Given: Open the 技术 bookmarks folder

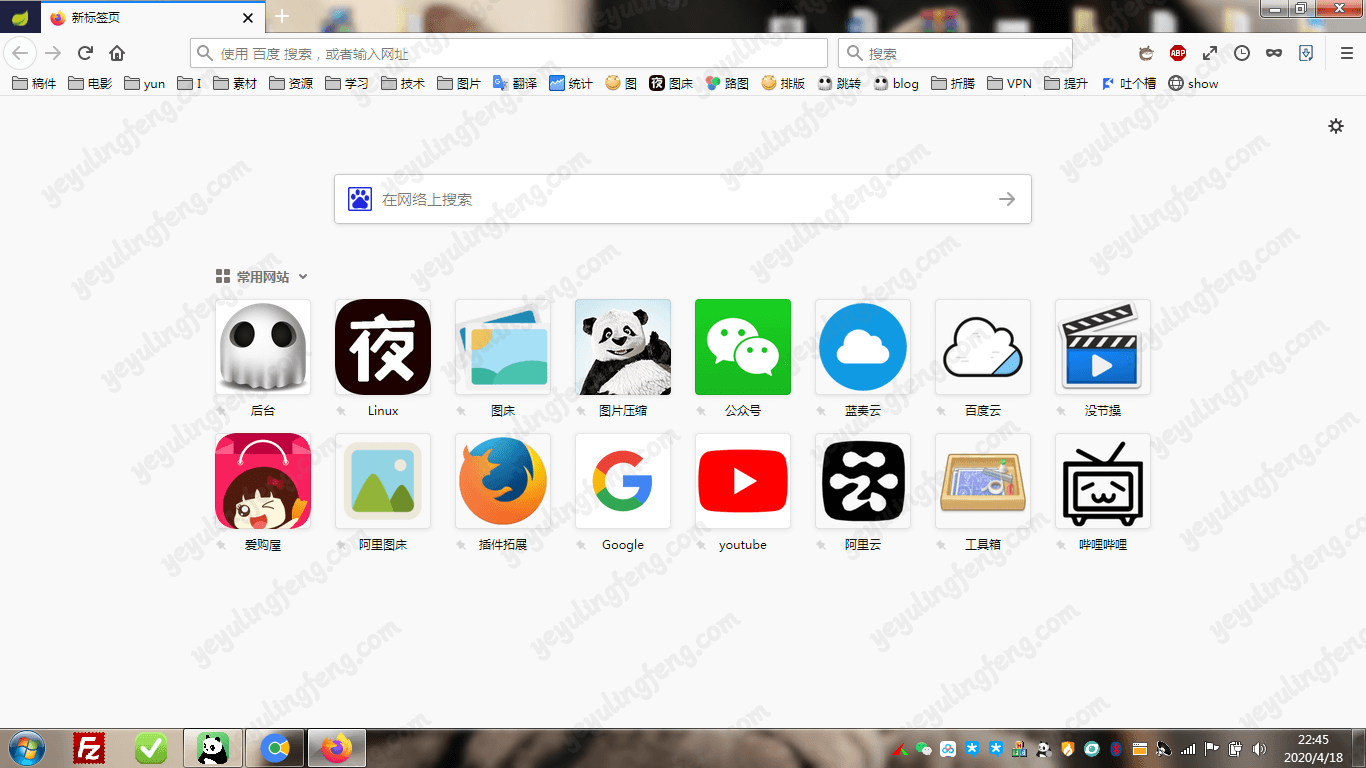Looking at the screenshot, I should pos(403,83).
